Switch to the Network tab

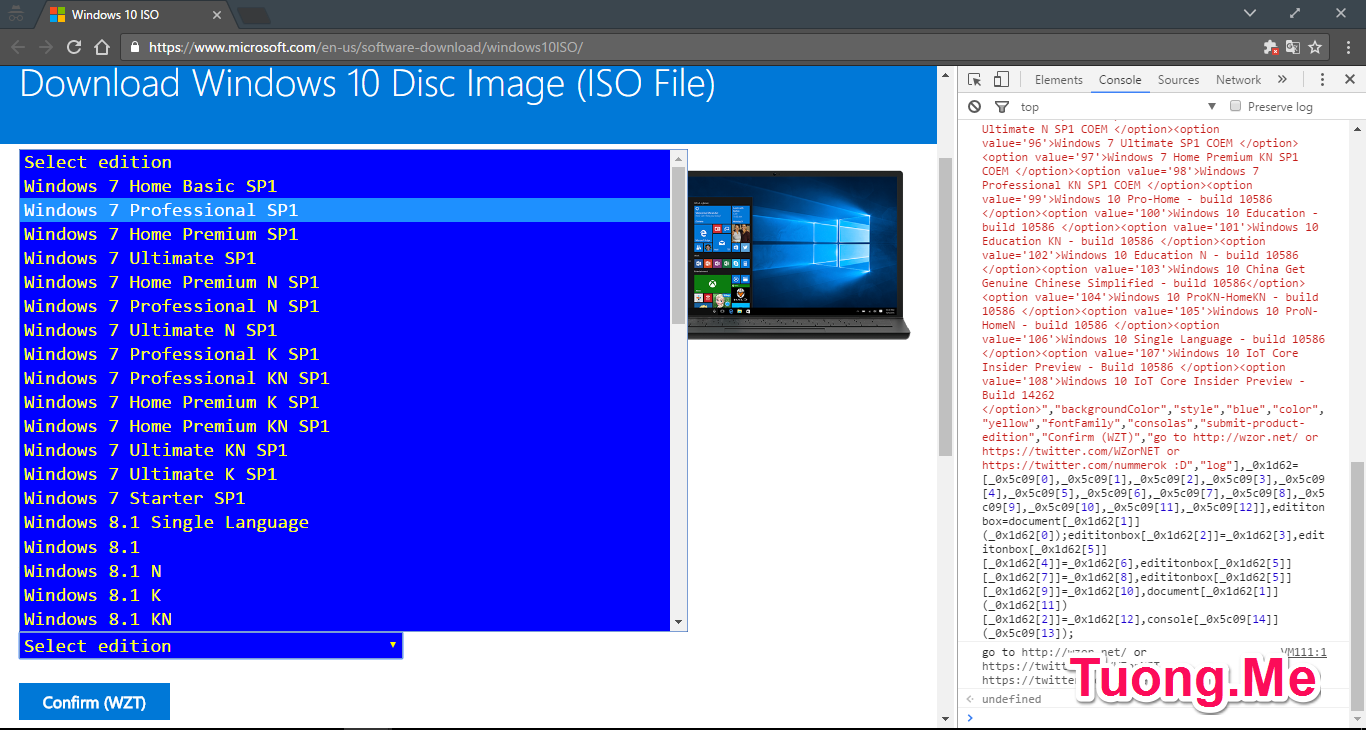pos(1238,80)
